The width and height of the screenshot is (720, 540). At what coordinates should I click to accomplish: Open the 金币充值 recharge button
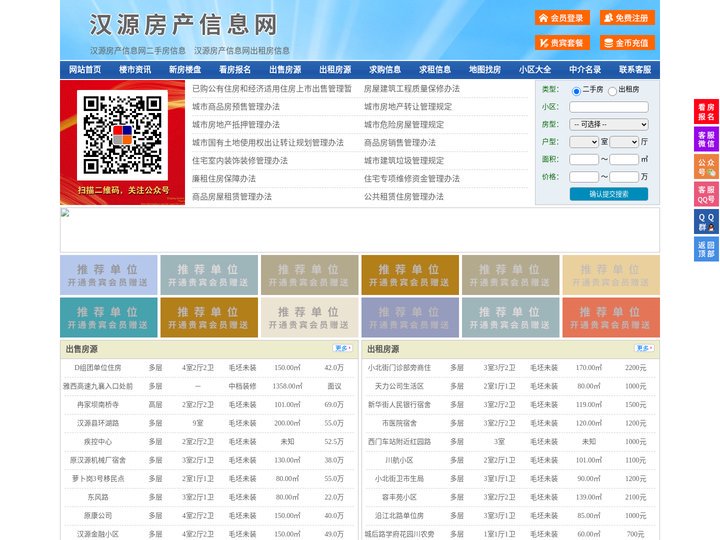tap(627, 43)
